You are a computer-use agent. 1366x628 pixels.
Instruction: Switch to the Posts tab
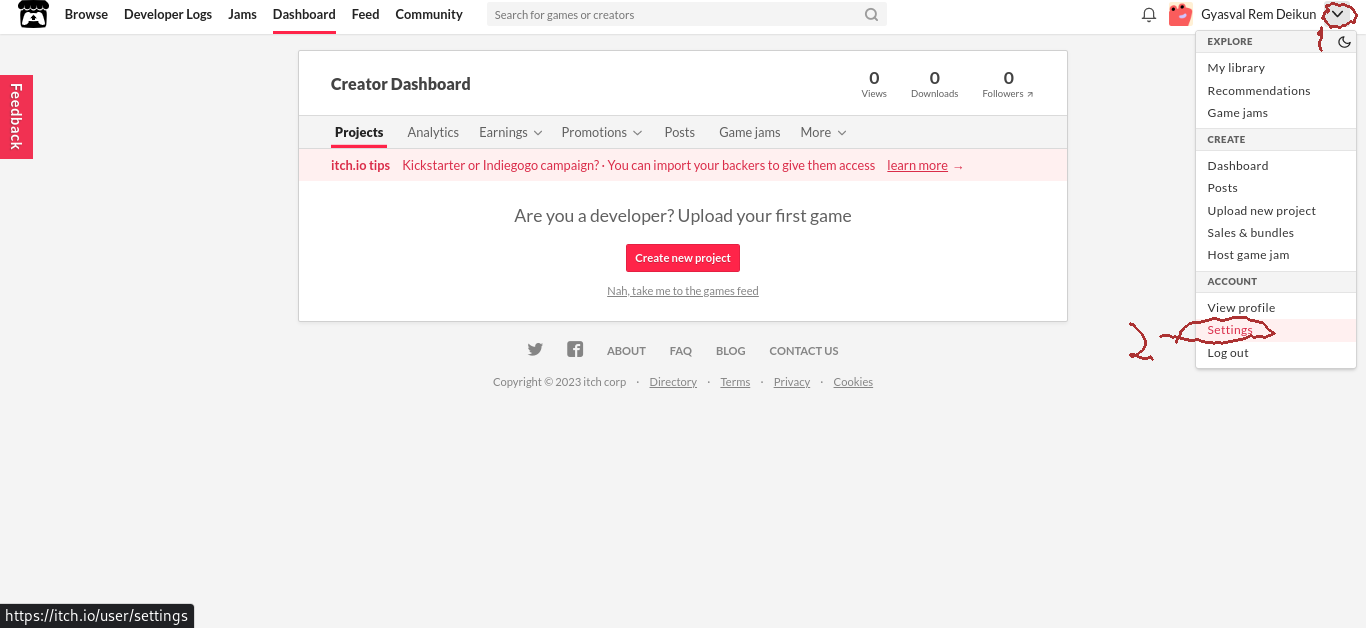point(680,132)
